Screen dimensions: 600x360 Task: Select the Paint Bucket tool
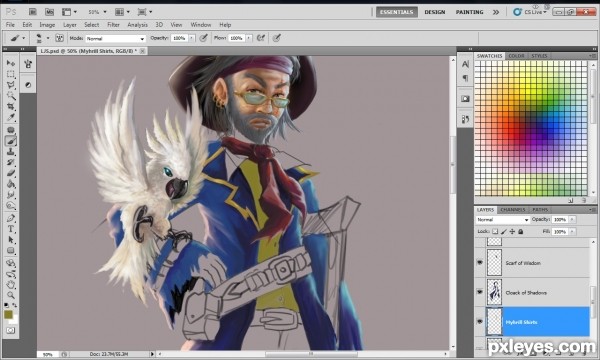point(11,184)
